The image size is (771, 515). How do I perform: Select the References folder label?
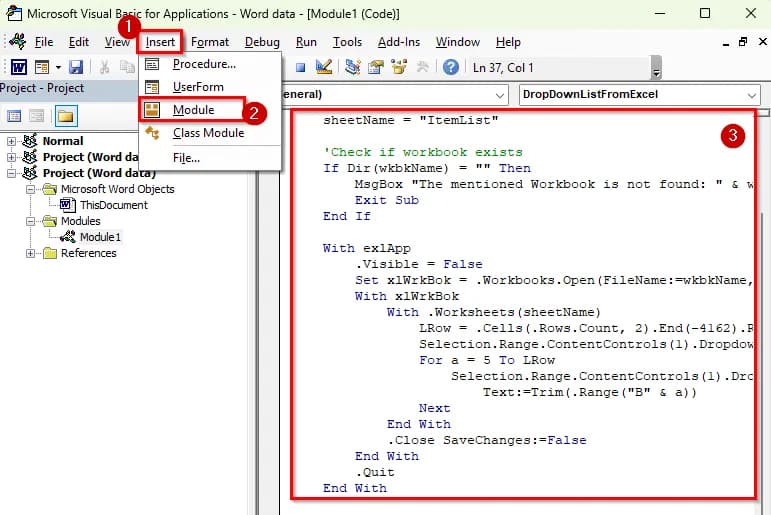click(x=89, y=253)
